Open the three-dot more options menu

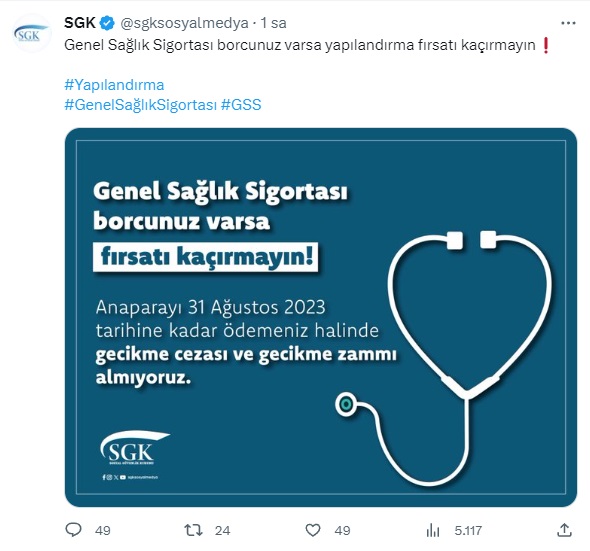click(568, 23)
